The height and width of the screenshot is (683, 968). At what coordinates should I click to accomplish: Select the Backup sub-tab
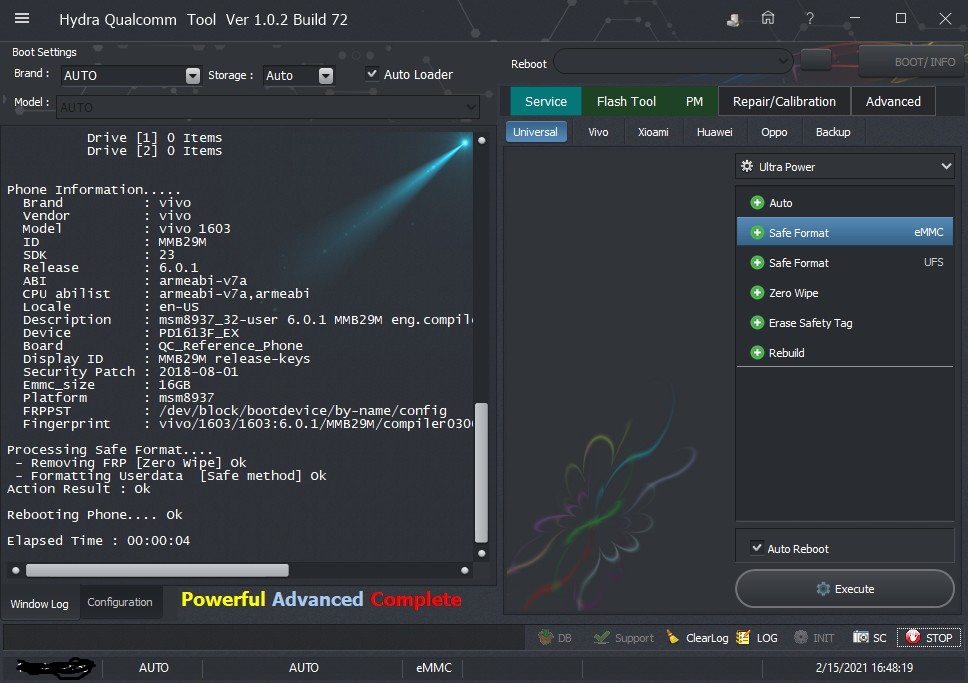click(833, 132)
